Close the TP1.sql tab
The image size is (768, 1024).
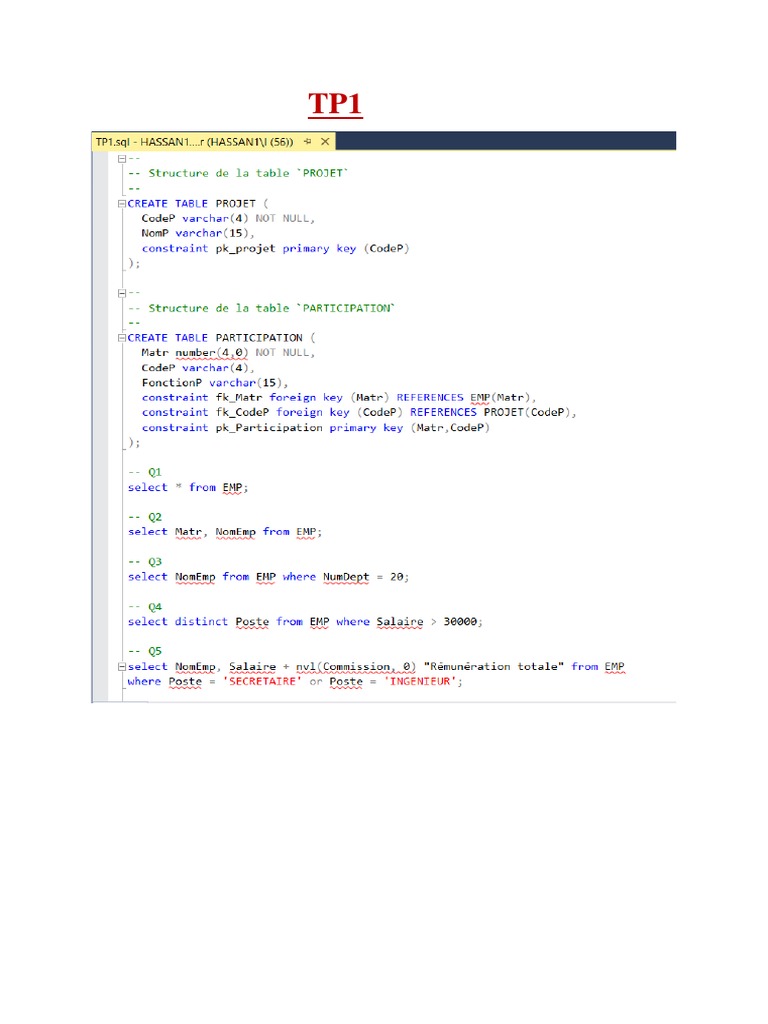click(325, 142)
